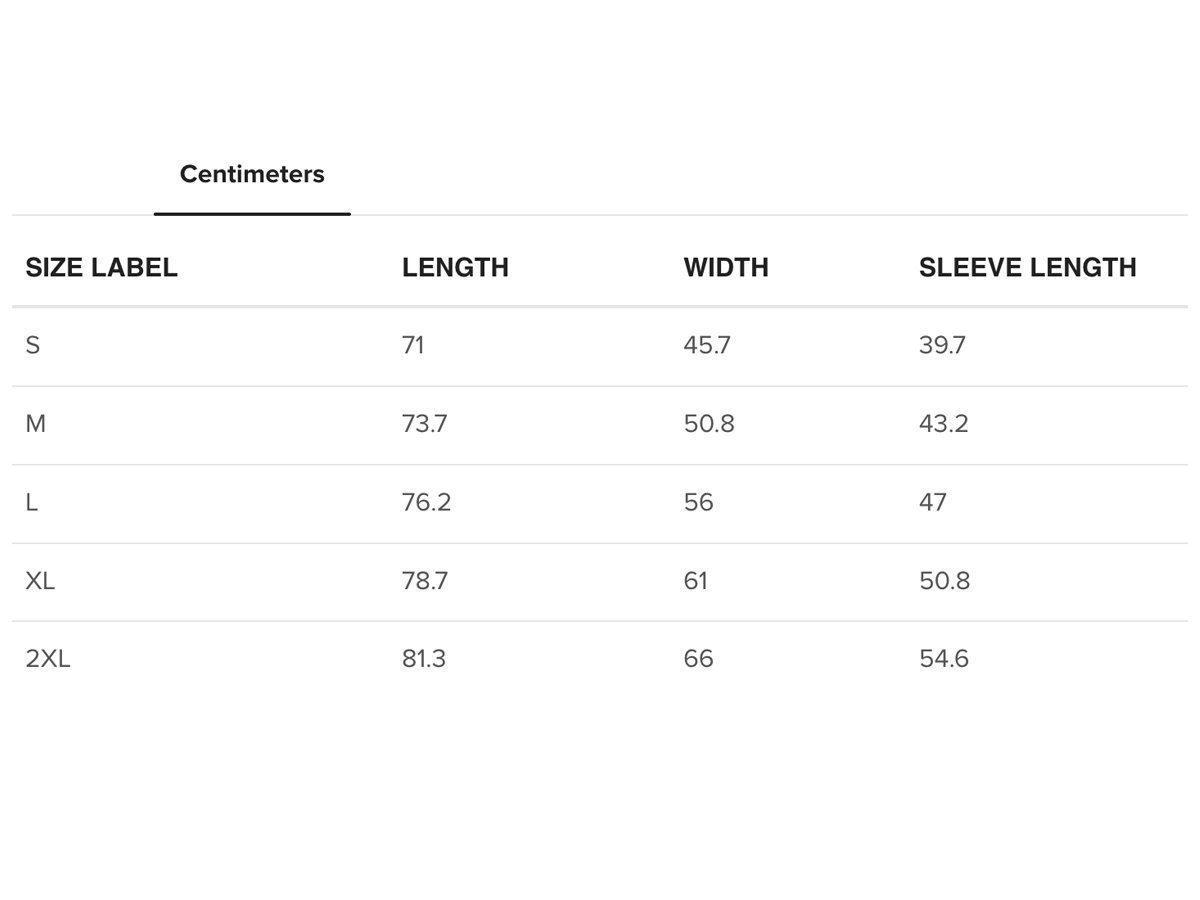Click the sleeve length value 43.2
Image resolution: width=1200 pixels, height=900 pixels.
click(943, 424)
